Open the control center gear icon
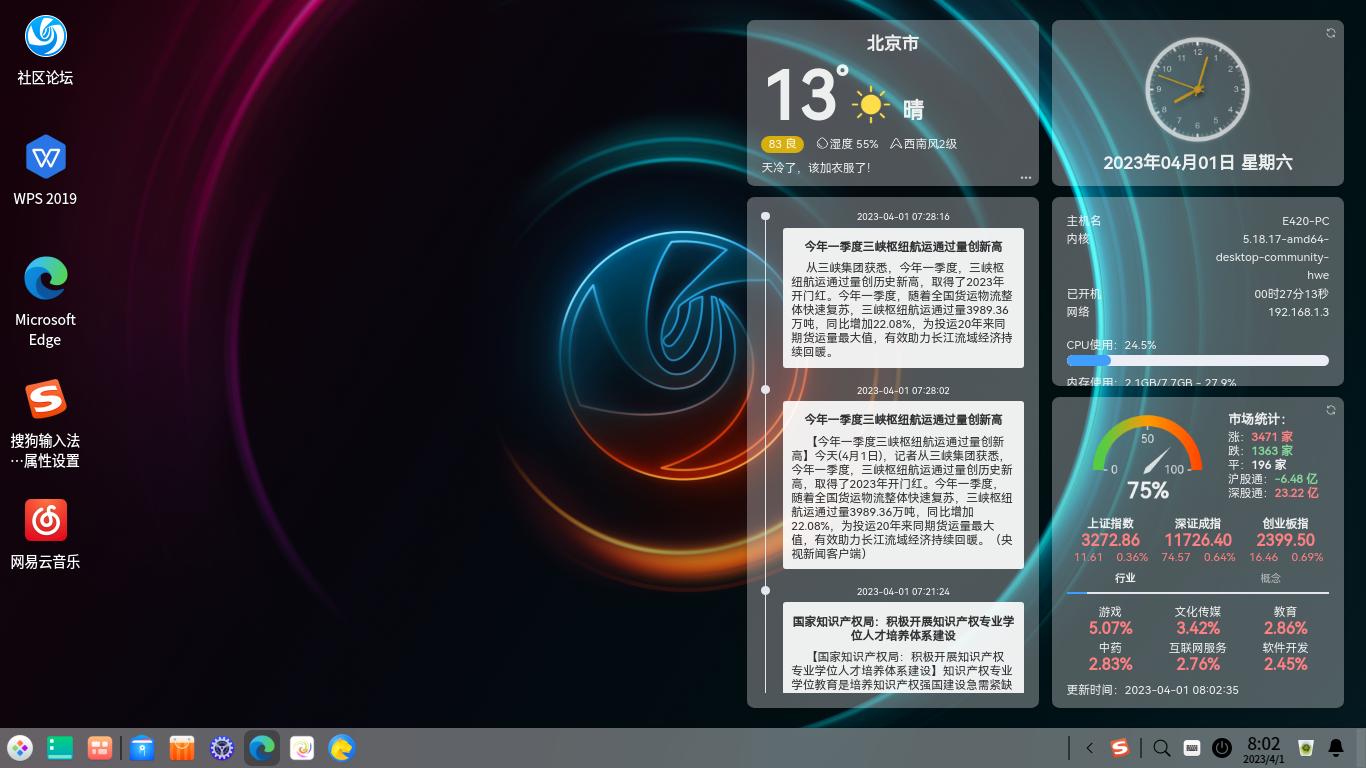 pyautogui.click(x=222, y=748)
